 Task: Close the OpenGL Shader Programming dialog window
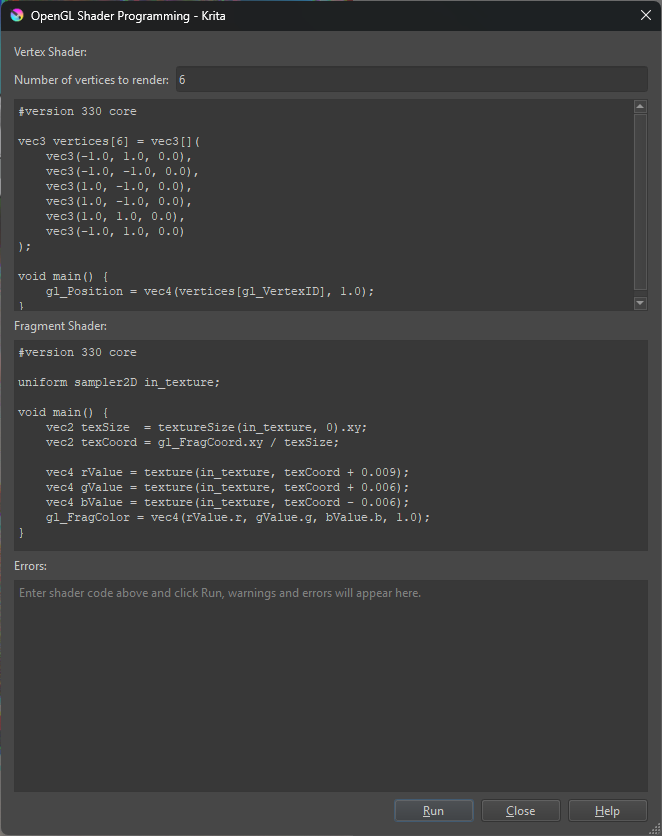pos(645,15)
